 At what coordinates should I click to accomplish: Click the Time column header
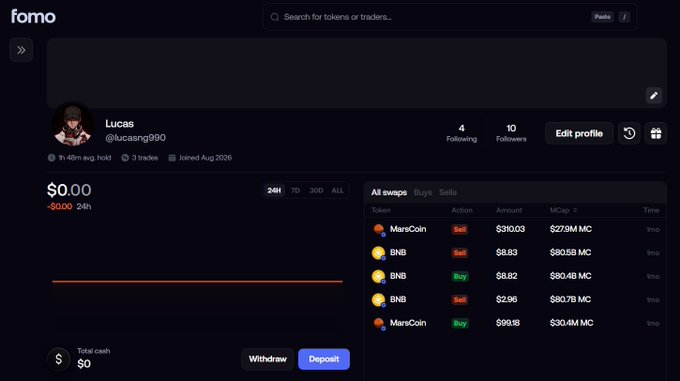click(x=651, y=210)
